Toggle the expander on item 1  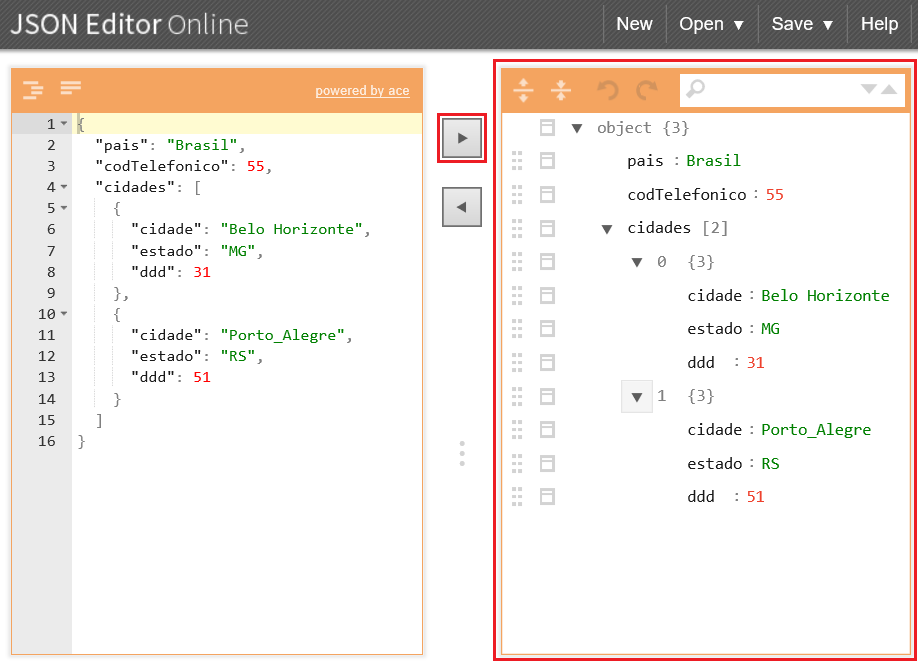tap(637, 396)
